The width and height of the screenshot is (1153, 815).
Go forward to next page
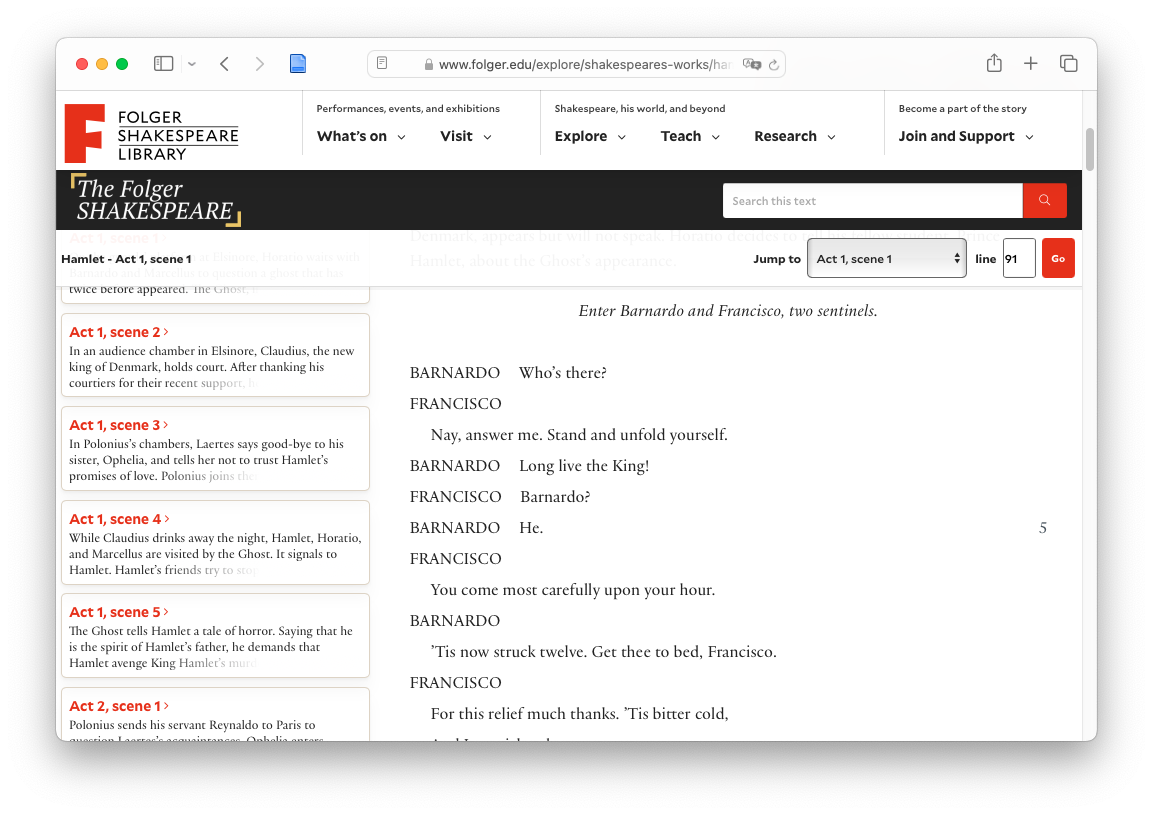coord(260,64)
